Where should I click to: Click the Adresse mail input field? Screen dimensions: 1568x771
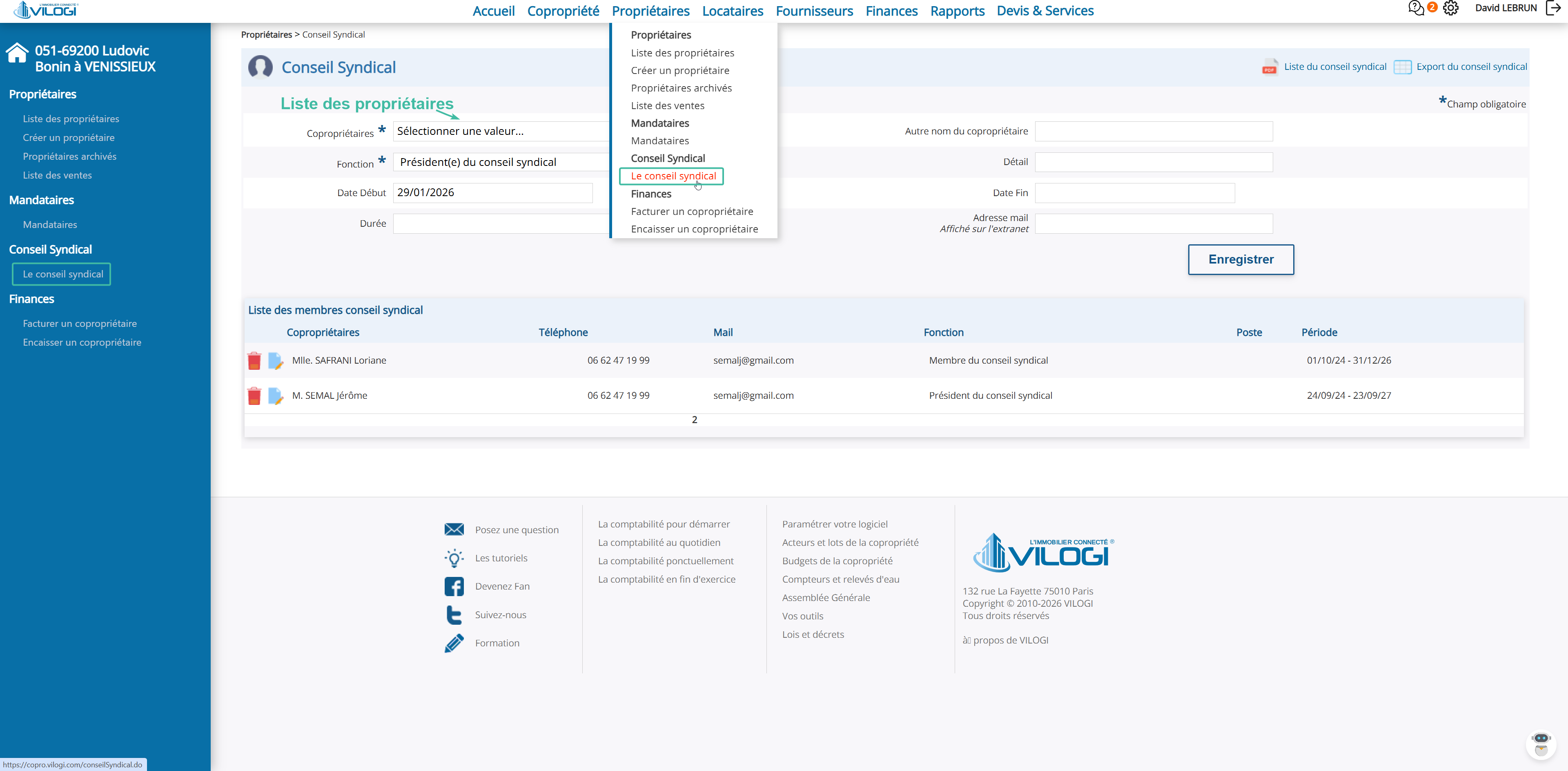pos(1154,223)
